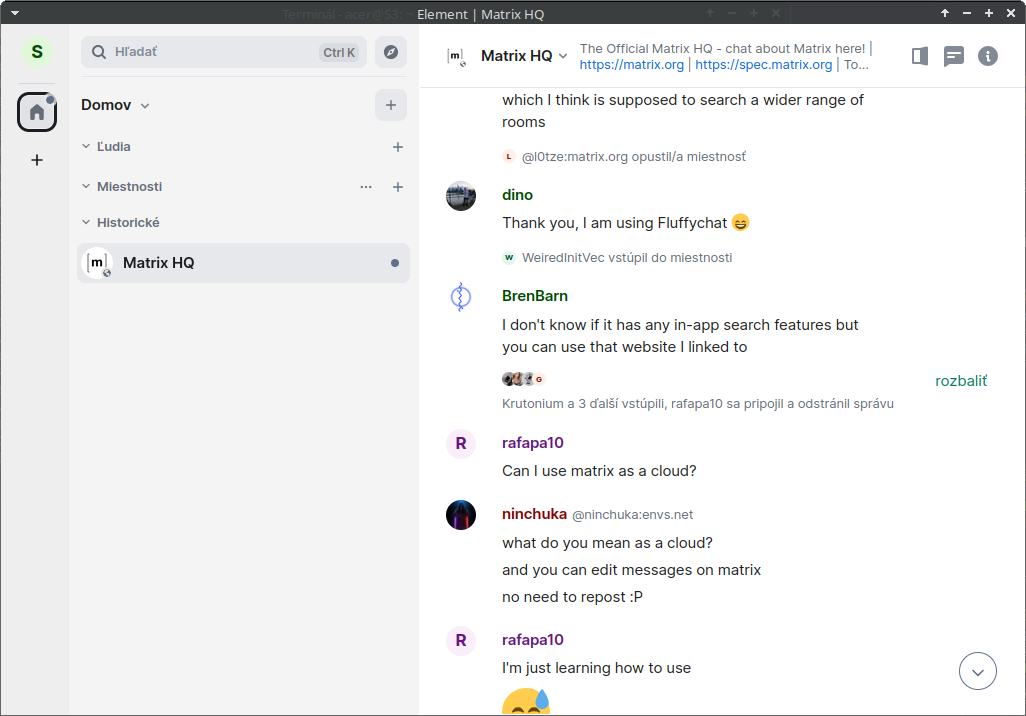Open Matrix HQ header dropdown chevron
The height and width of the screenshot is (716, 1026).
click(563, 56)
